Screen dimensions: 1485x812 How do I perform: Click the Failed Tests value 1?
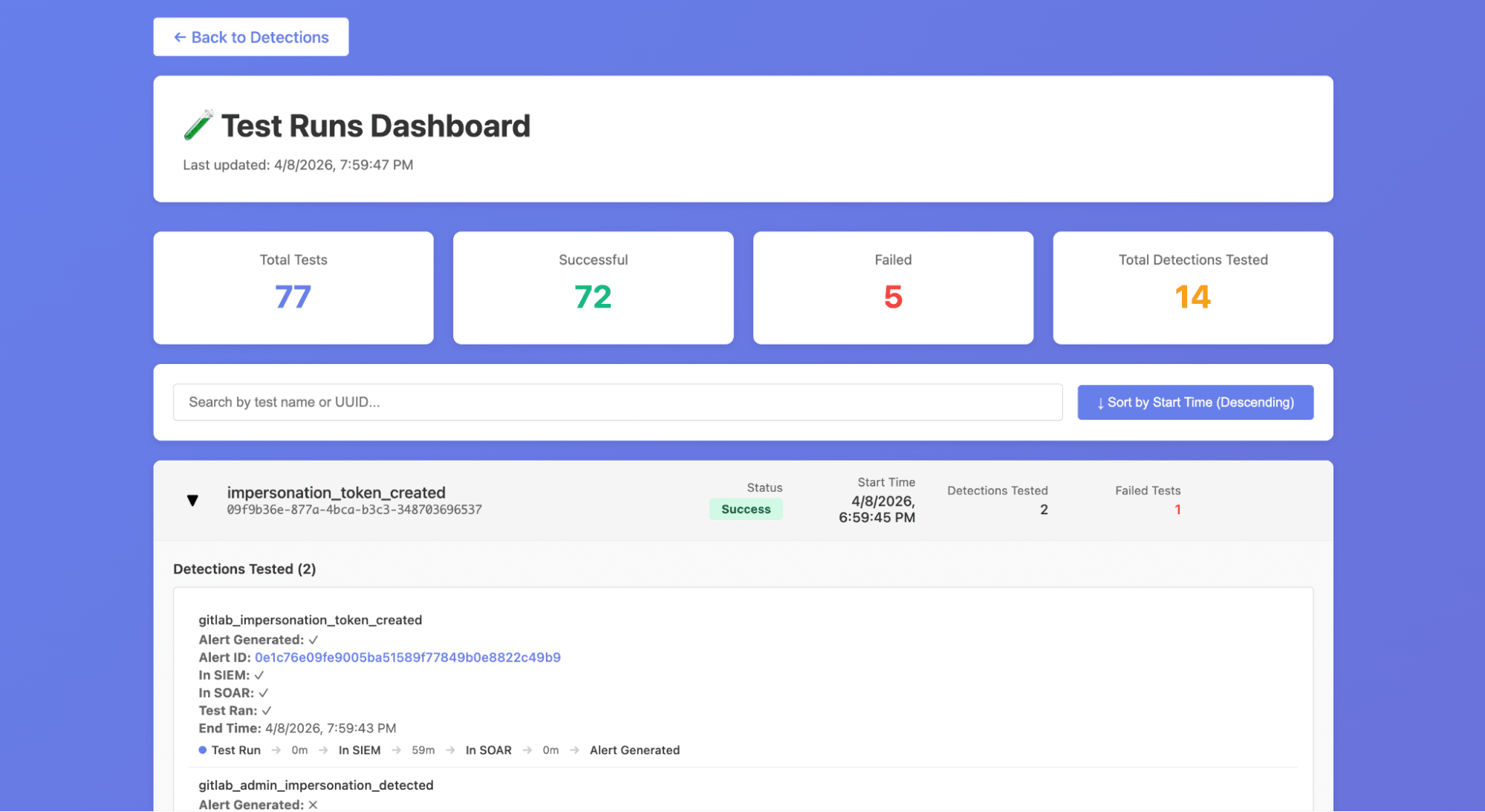point(1177,510)
